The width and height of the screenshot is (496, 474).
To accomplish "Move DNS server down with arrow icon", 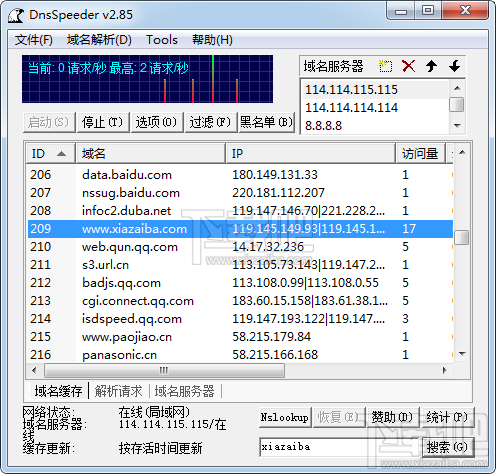I will coord(454,66).
